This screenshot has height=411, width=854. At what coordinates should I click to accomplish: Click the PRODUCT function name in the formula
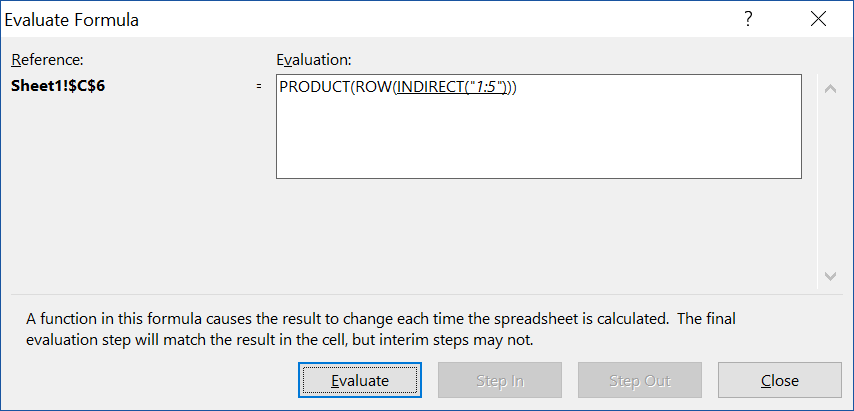313,87
